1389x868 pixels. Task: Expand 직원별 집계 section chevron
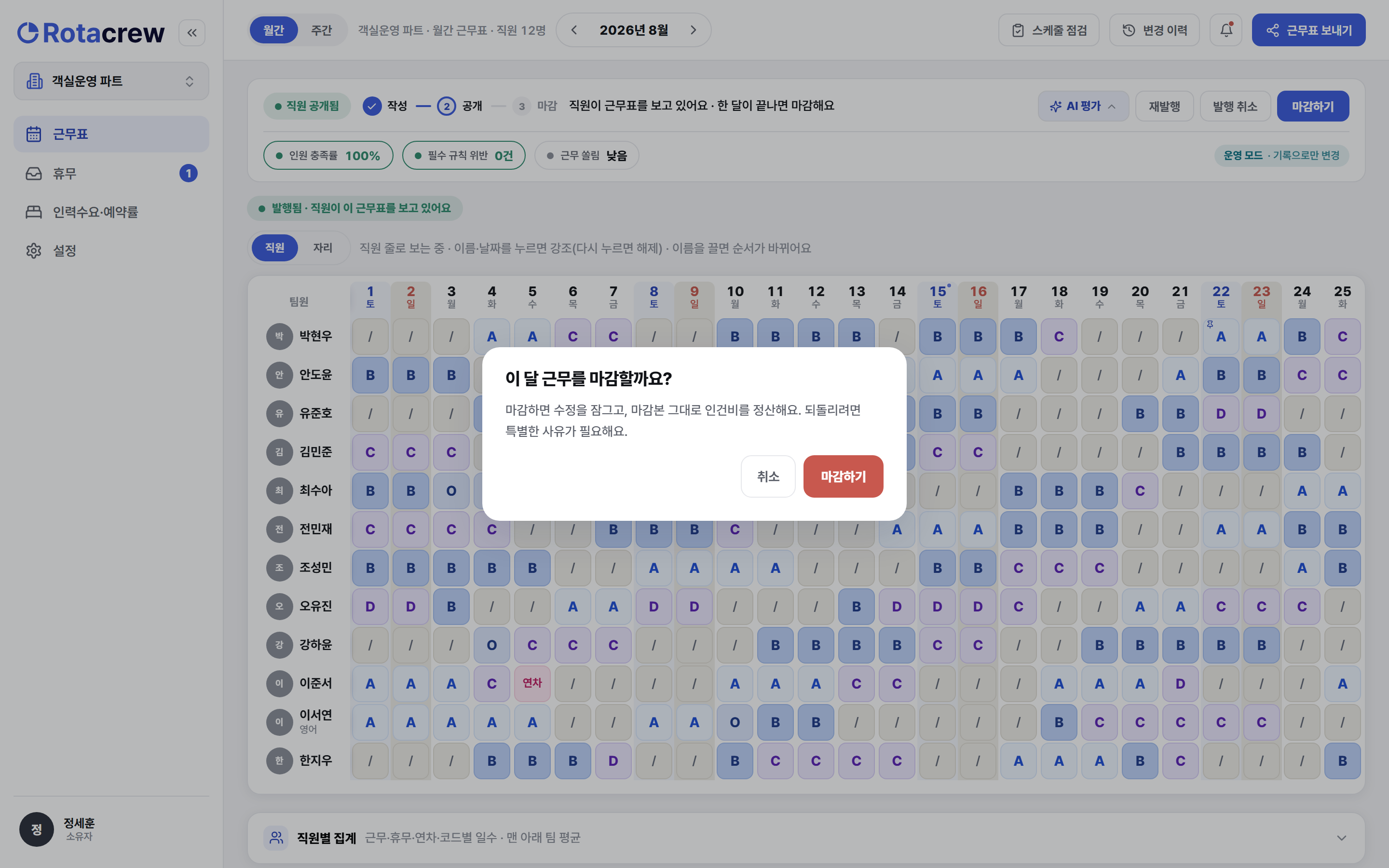tap(1341, 838)
